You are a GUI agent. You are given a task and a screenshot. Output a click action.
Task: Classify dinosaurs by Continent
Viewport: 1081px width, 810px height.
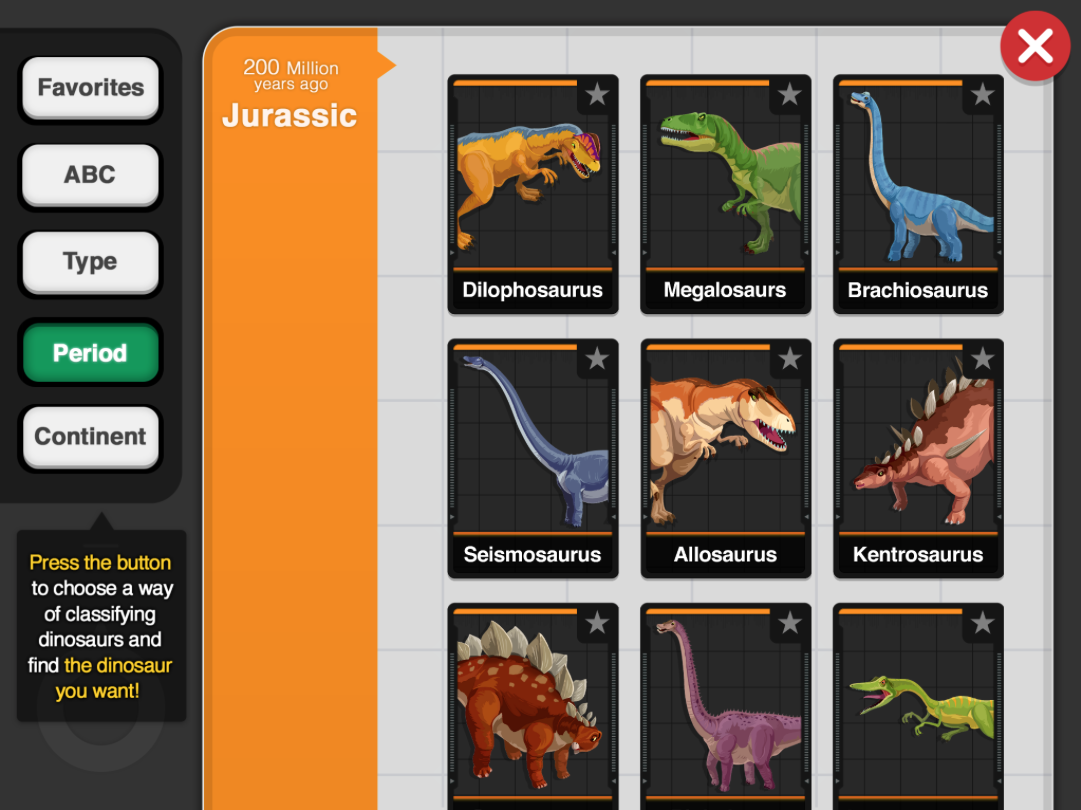[90, 437]
